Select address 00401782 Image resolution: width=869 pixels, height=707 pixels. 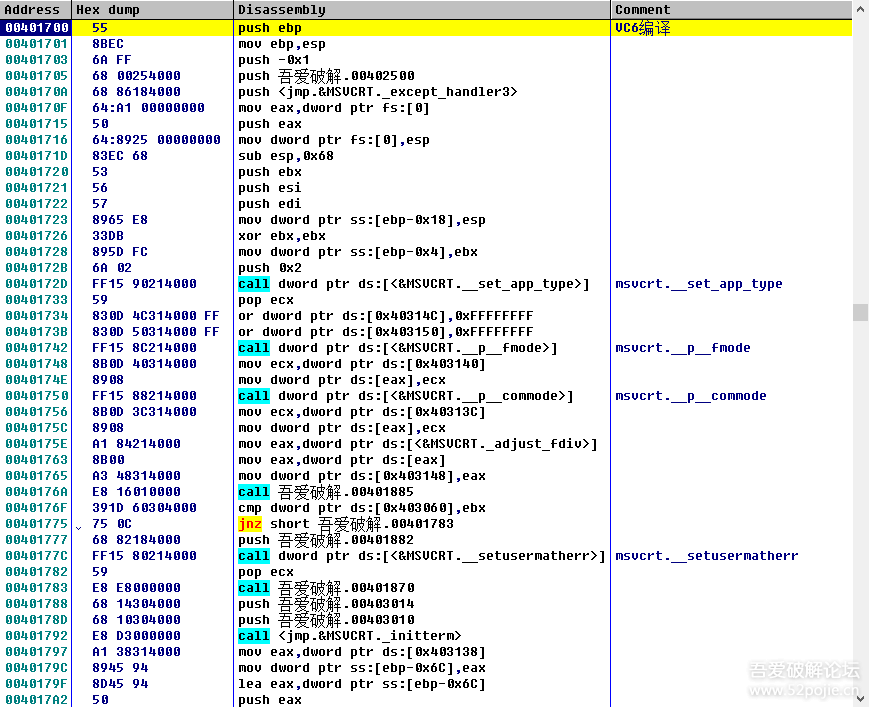[x=37, y=572]
